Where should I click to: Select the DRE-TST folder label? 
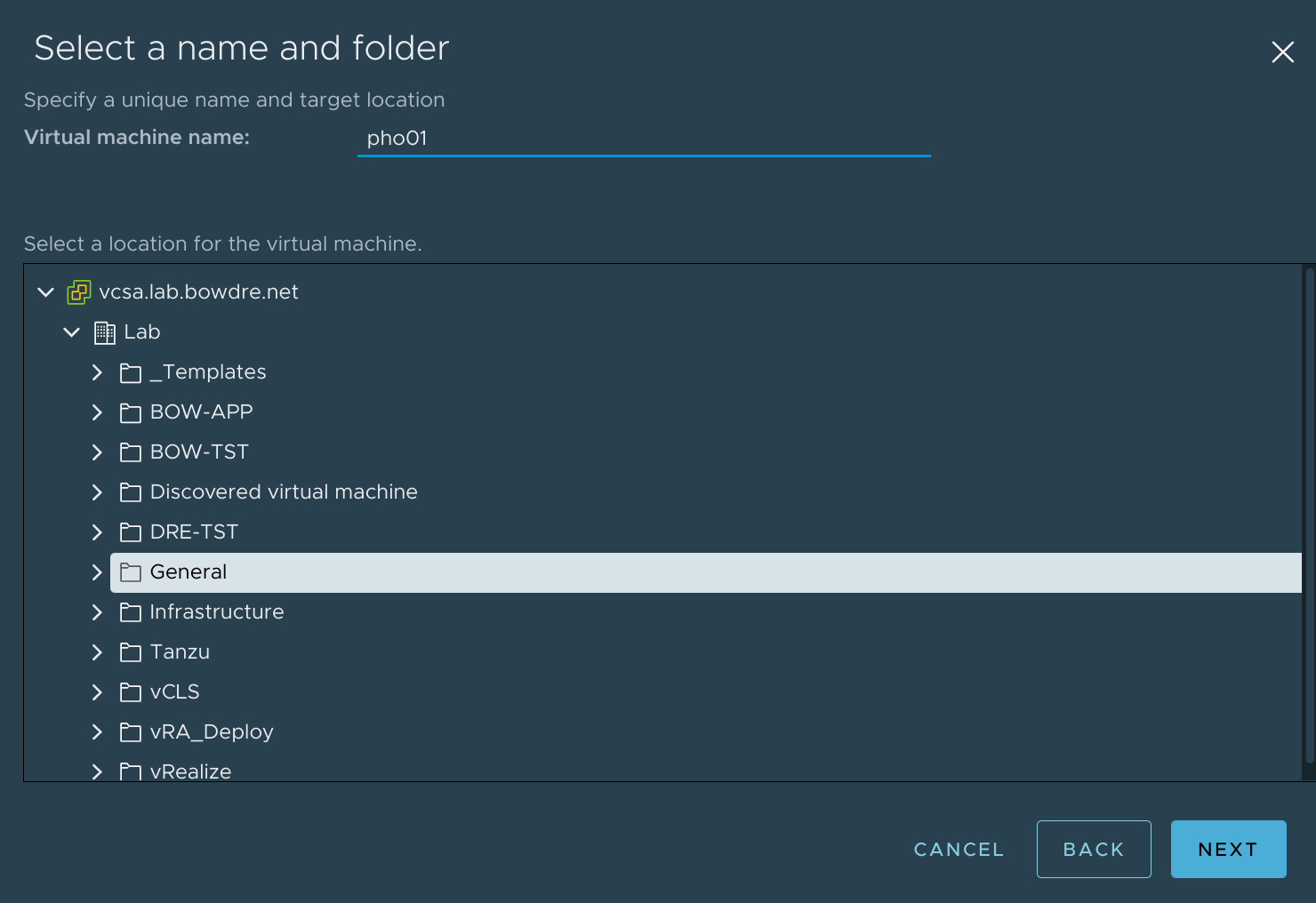194,531
